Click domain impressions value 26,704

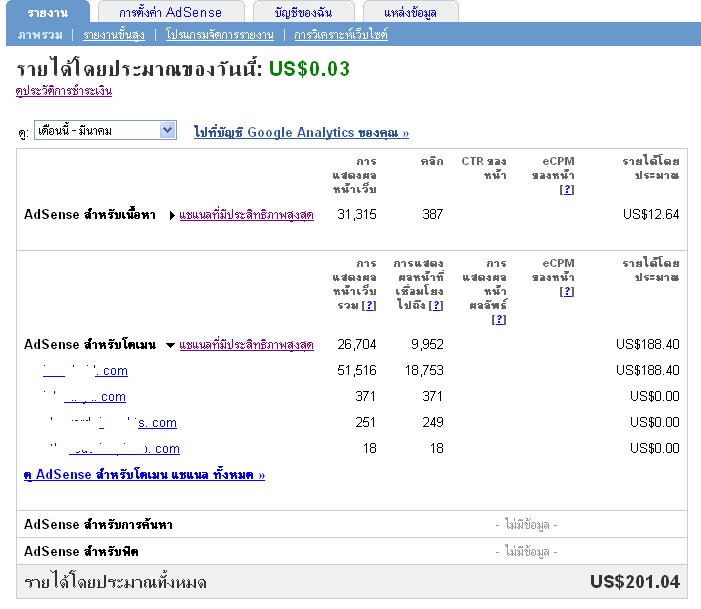[x=357, y=344]
